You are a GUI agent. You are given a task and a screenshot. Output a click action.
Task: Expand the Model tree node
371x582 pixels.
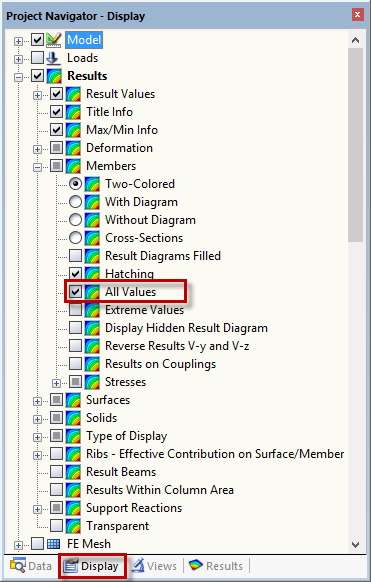(x=18, y=41)
